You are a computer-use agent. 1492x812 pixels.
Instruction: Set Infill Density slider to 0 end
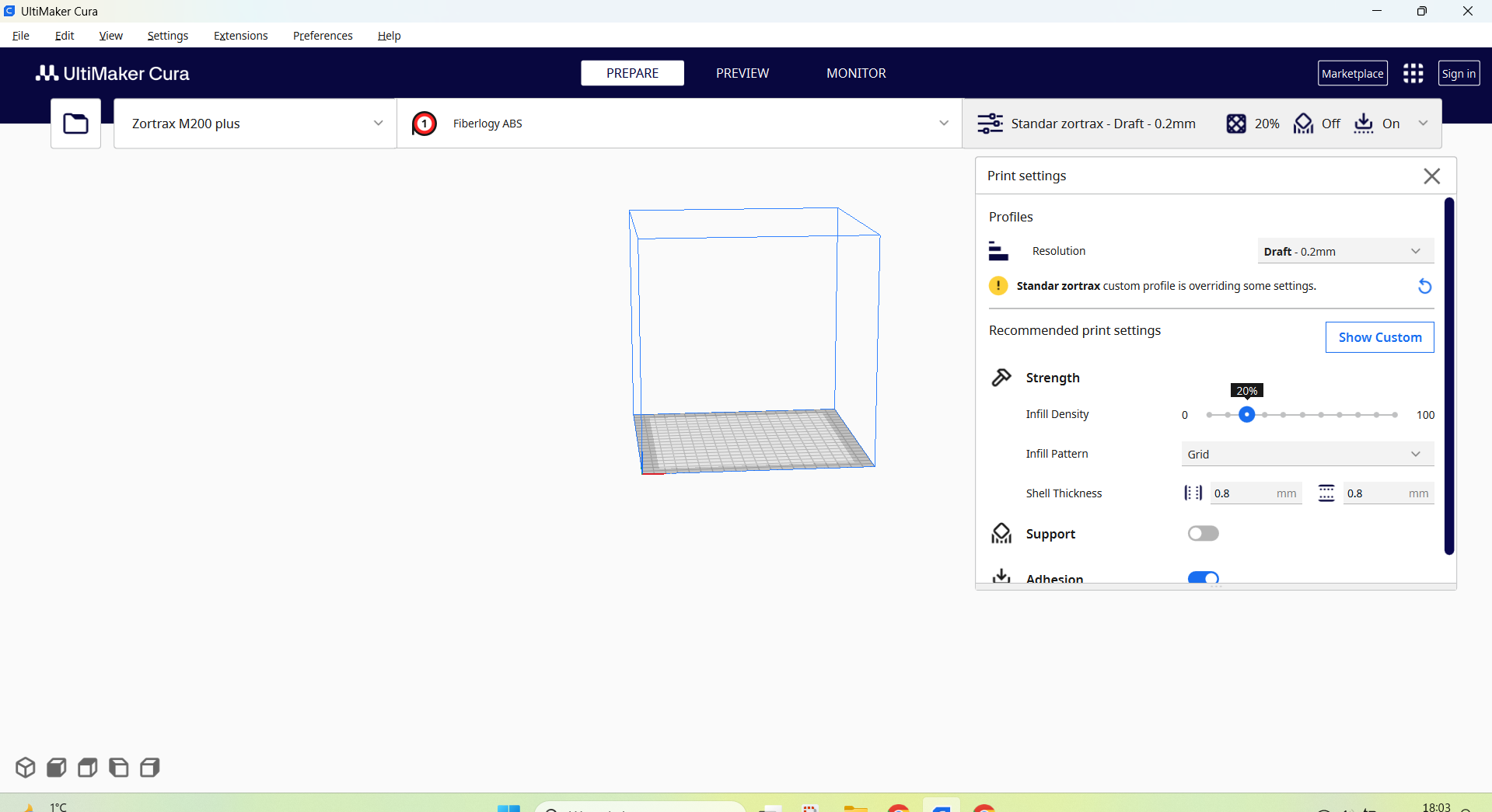[1209, 415]
